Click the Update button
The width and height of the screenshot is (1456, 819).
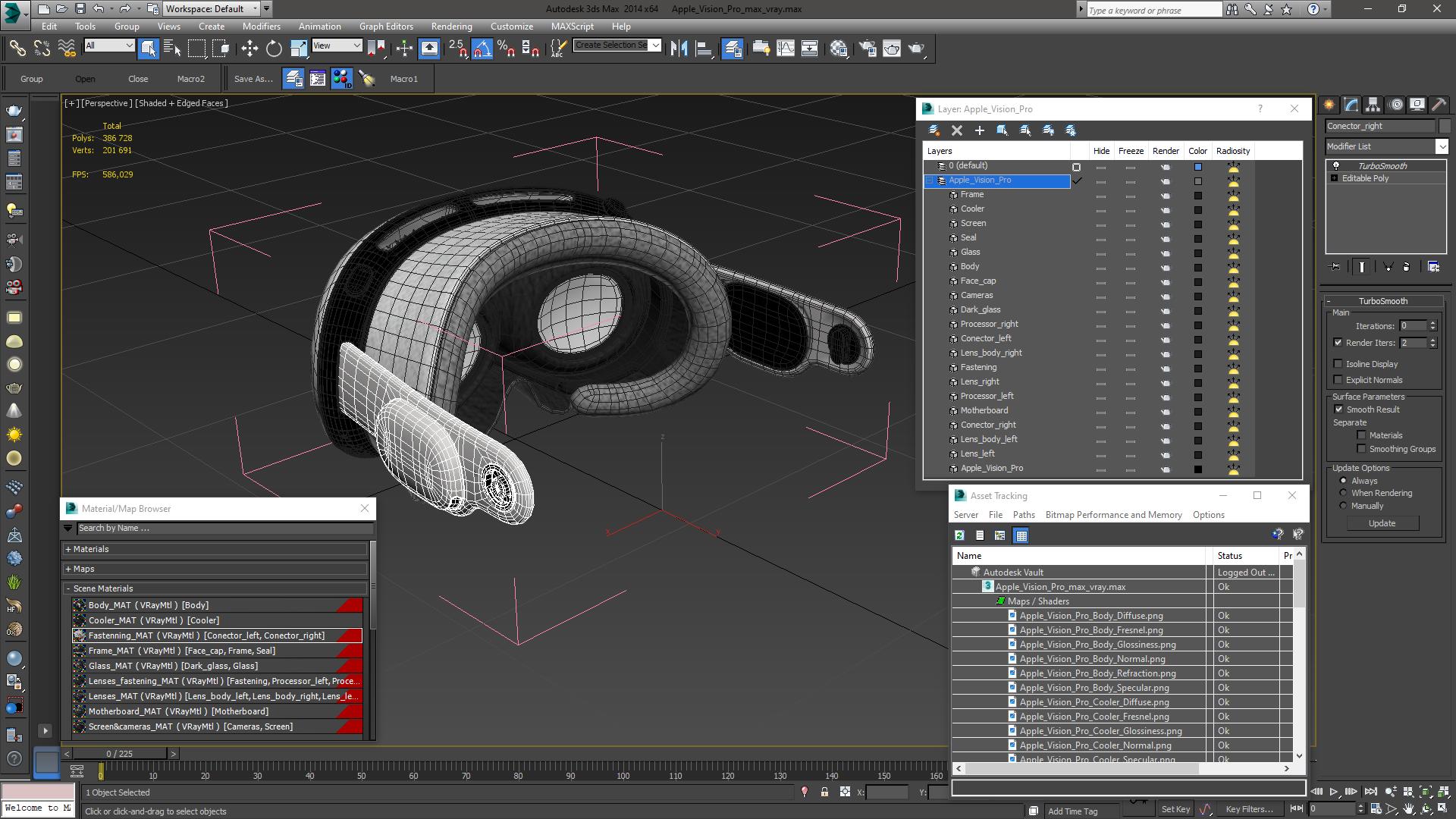tap(1381, 523)
